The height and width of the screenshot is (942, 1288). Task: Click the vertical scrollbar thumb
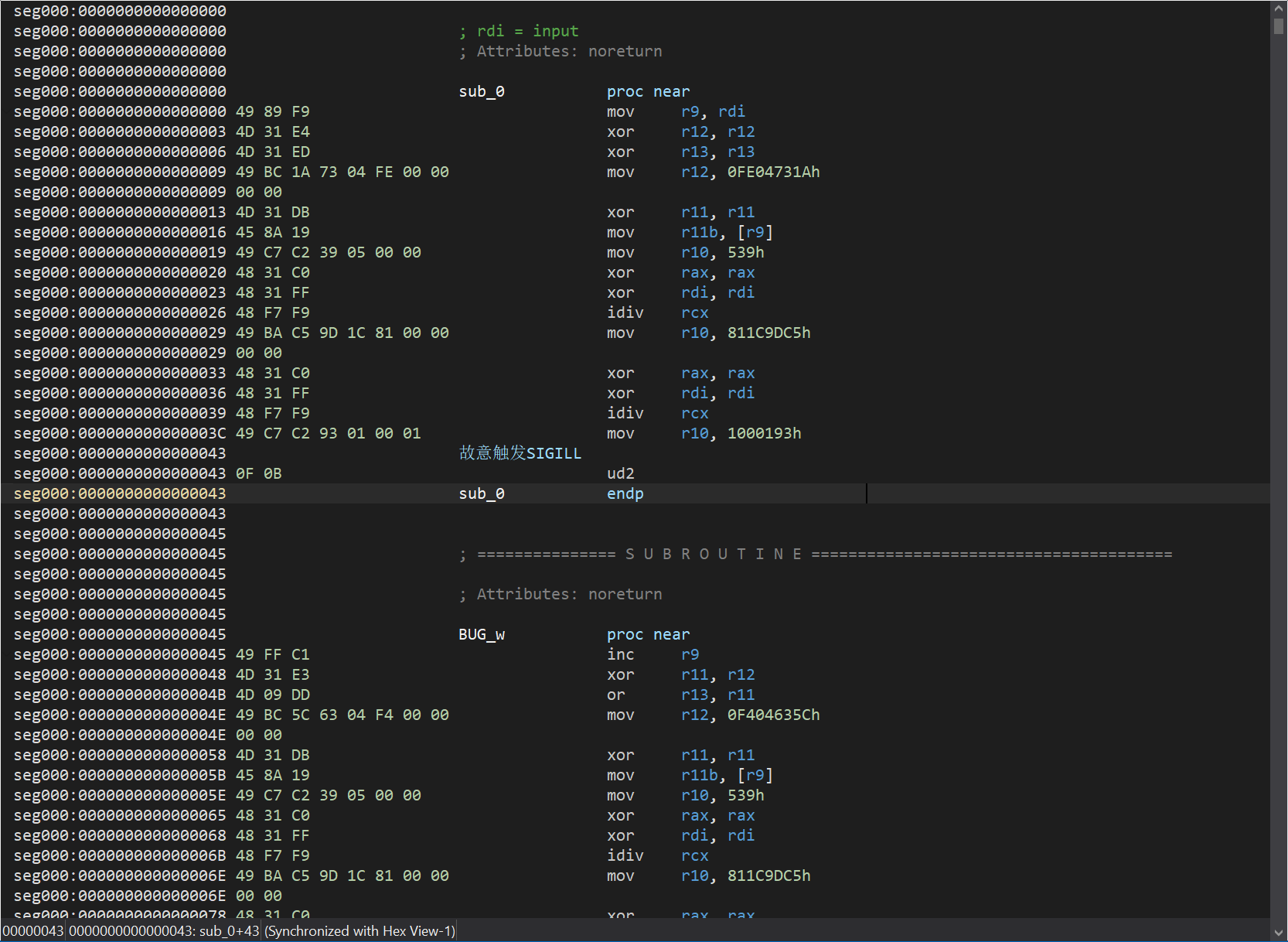coord(1279,26)
